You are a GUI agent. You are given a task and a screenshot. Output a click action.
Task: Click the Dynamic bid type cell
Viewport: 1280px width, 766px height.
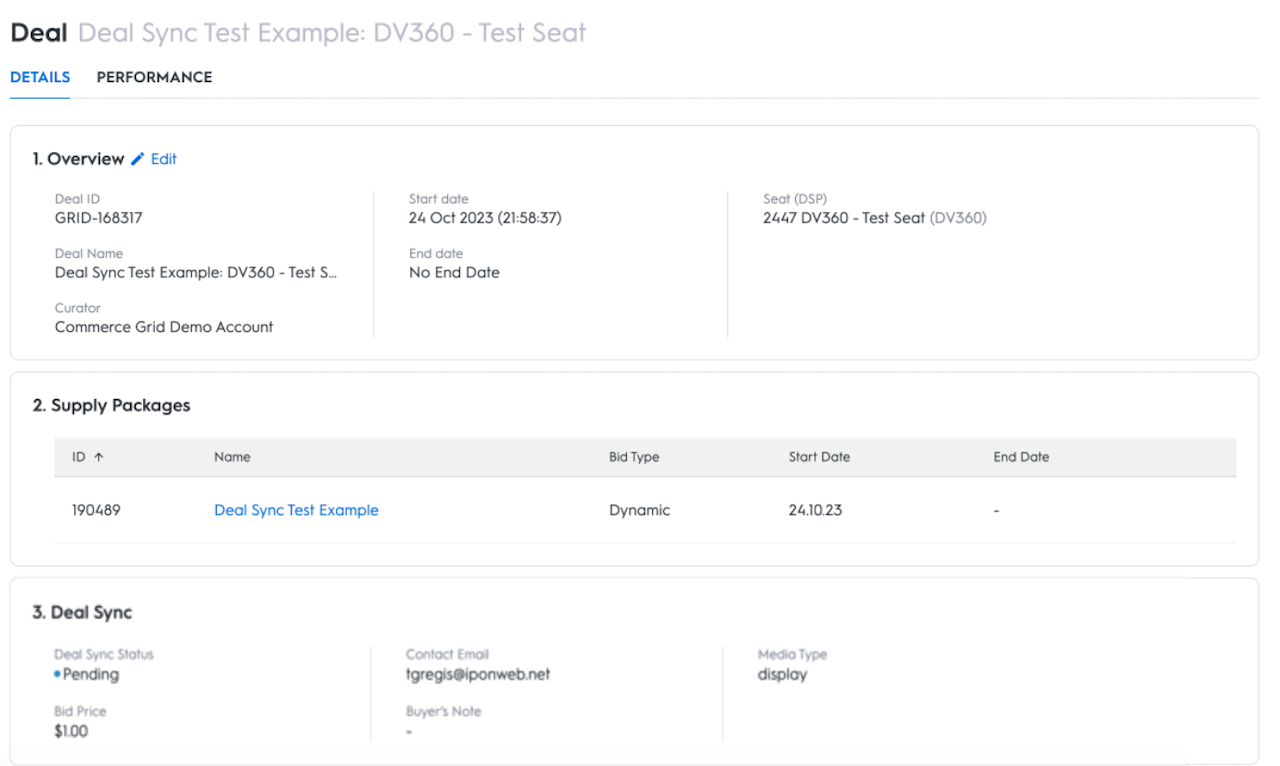click(639, 510)
